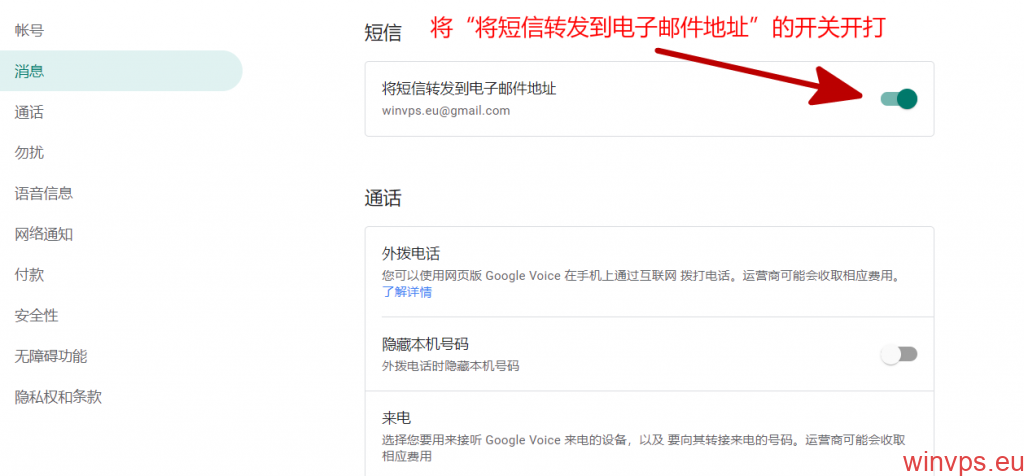Open 网络通知 settings
The width and height of the screenshot is (1024, 476).
(x=43, y=234)
